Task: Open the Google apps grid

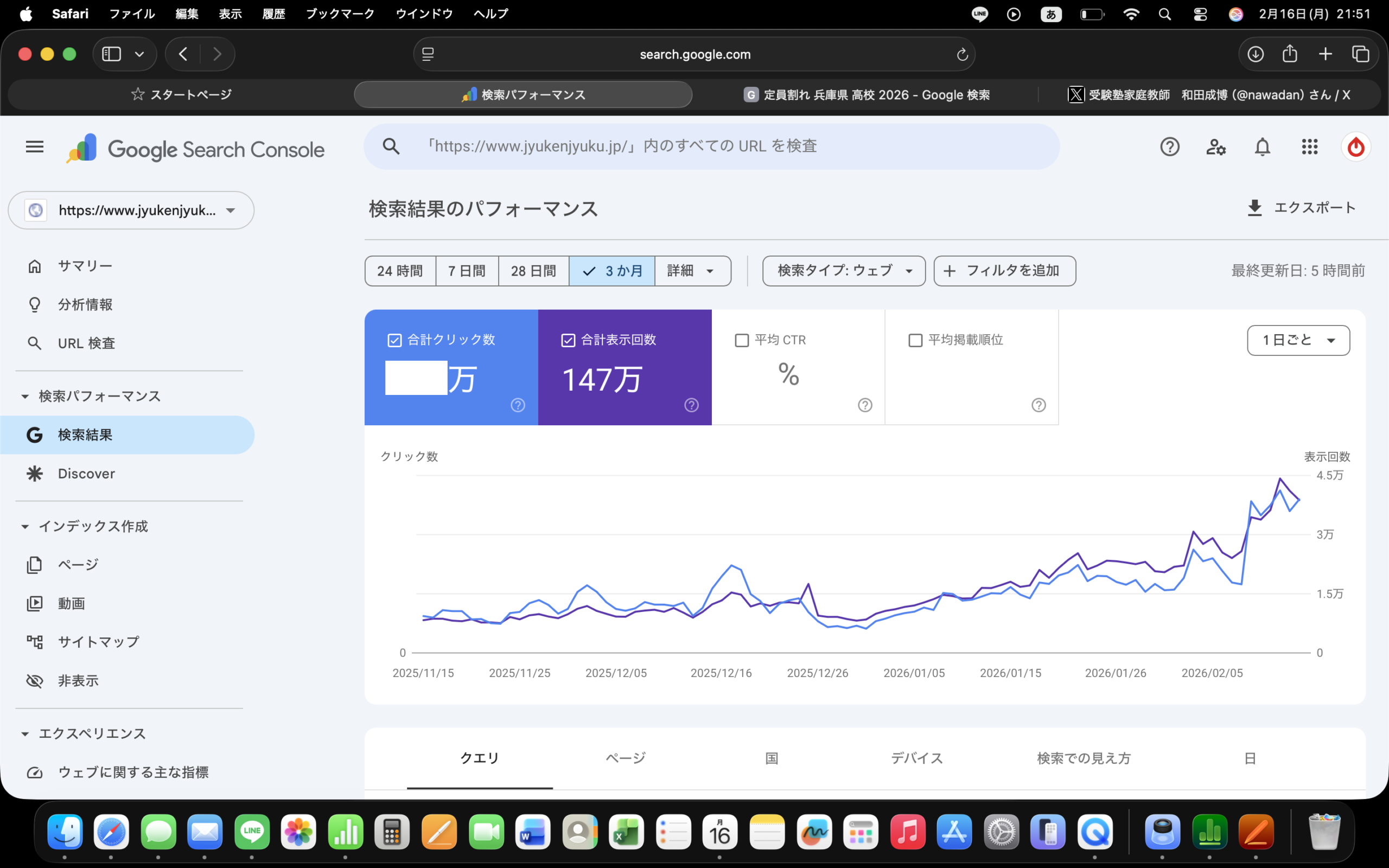Action: pyautogui.click(x=1309, y=147)
